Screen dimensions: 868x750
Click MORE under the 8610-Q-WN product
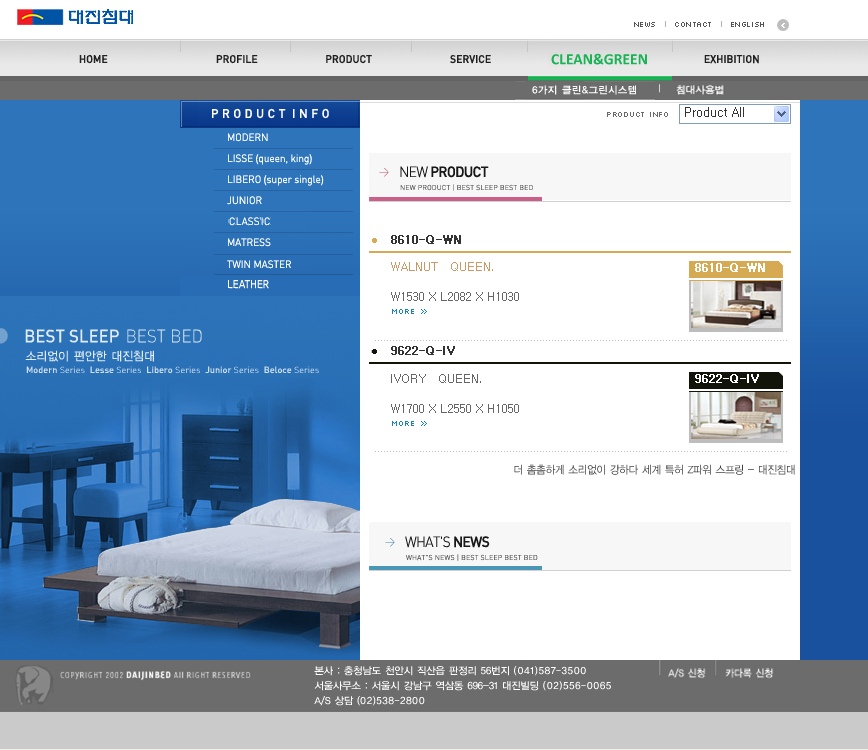click(x=409, y=312)
